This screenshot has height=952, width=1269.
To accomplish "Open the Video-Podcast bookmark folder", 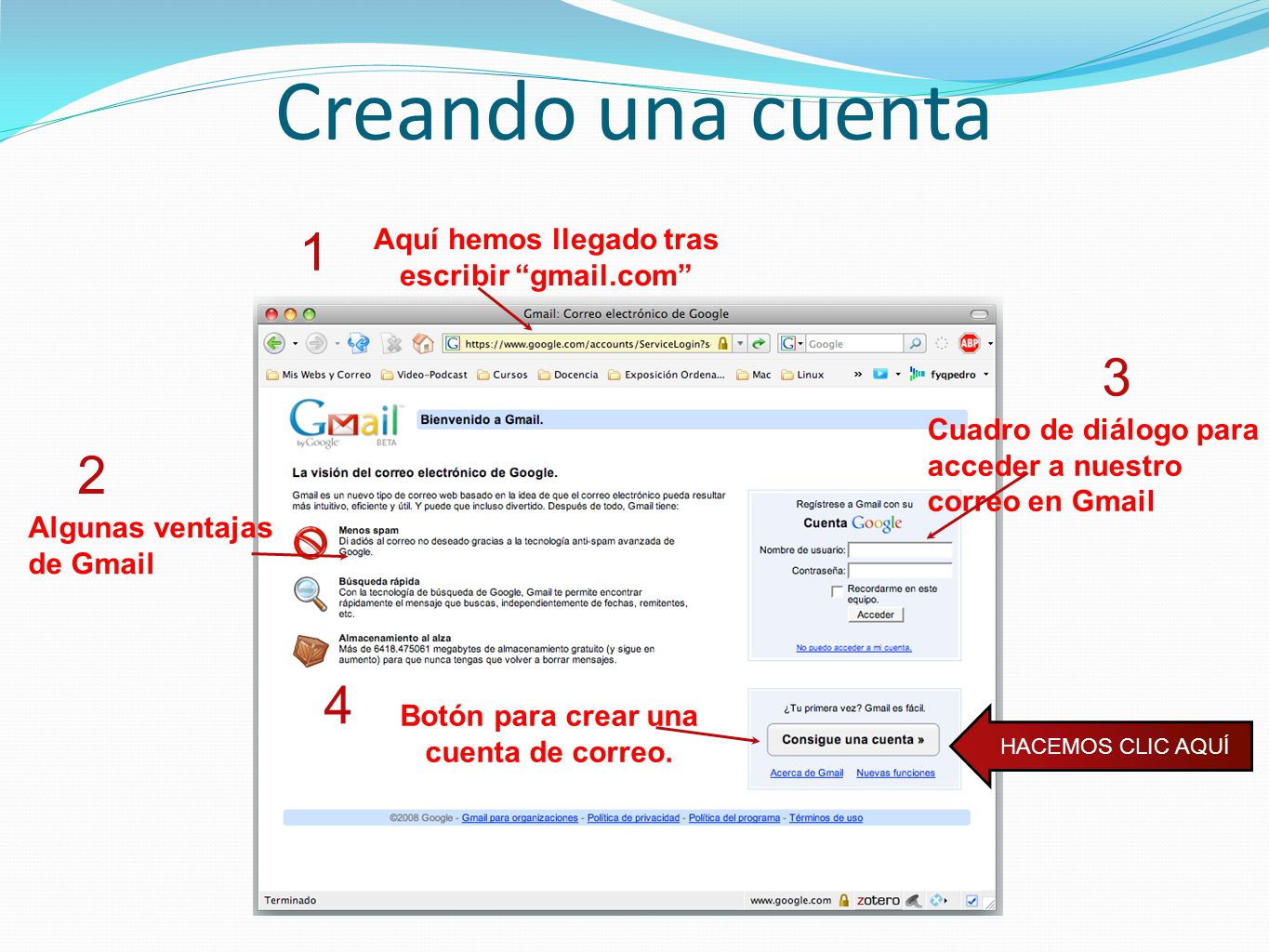I will coord(424,375).
